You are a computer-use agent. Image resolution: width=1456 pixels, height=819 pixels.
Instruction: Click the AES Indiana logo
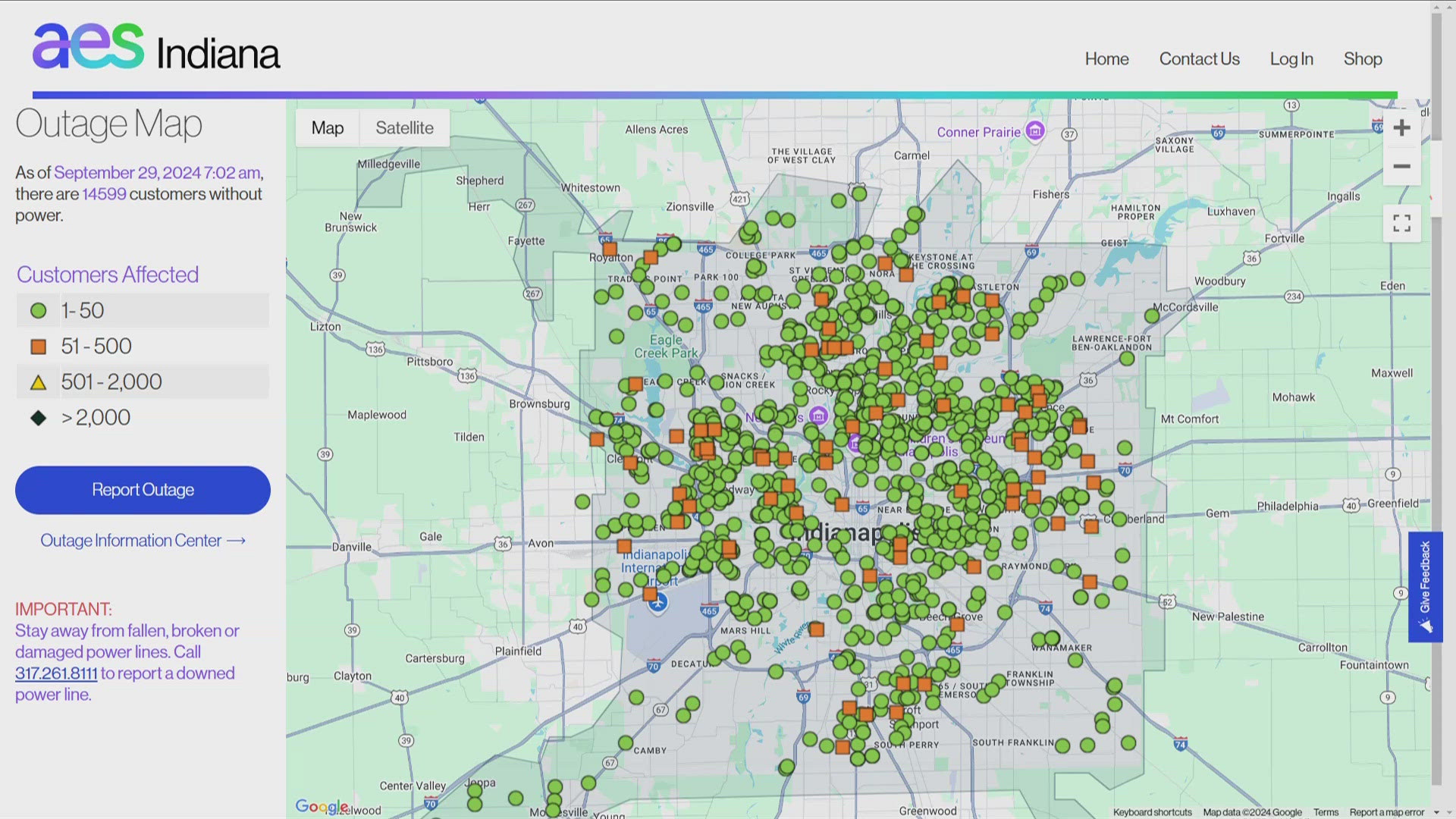tap(156, 48)
